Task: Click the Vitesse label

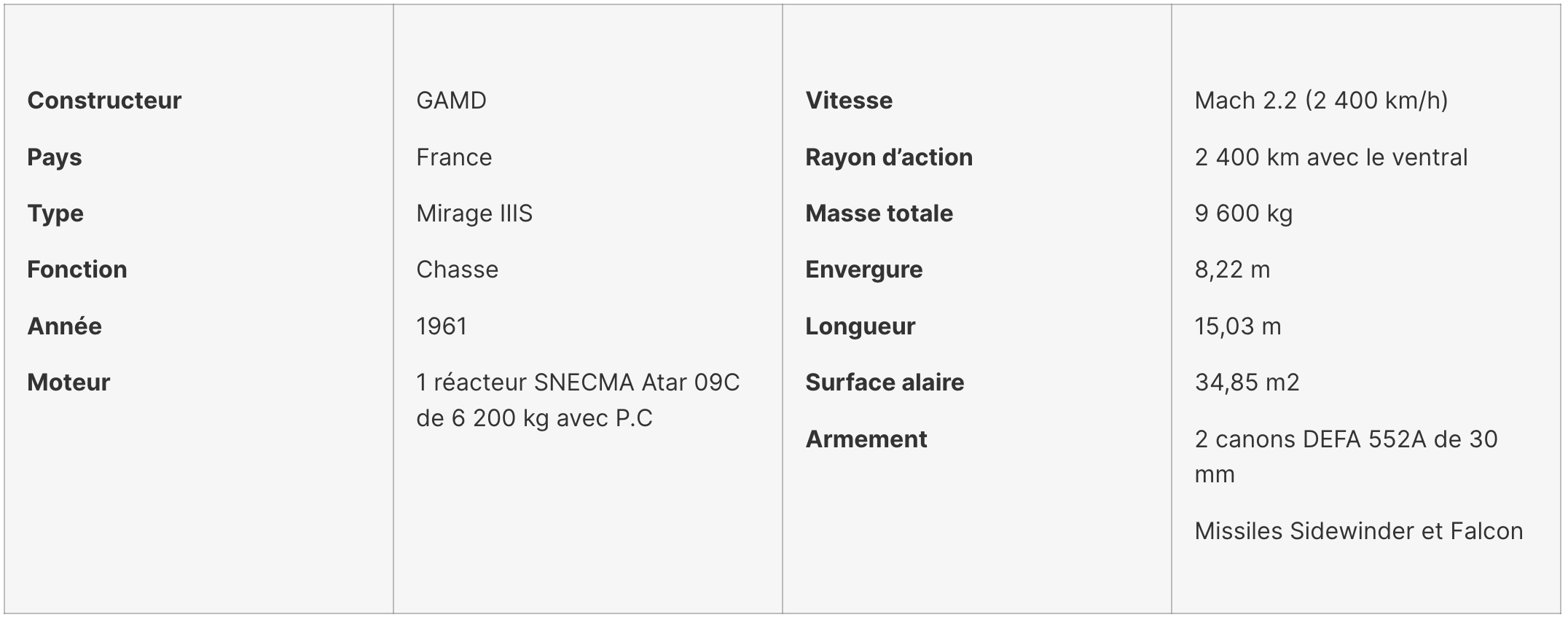Action: [849, 101]
